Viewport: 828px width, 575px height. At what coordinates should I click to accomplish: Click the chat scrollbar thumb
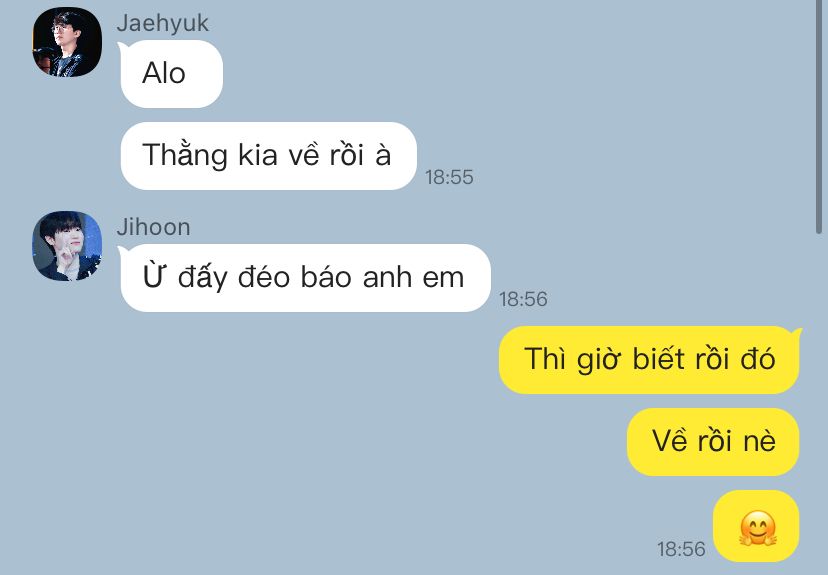pyautogui.click(x=819, y=116)
